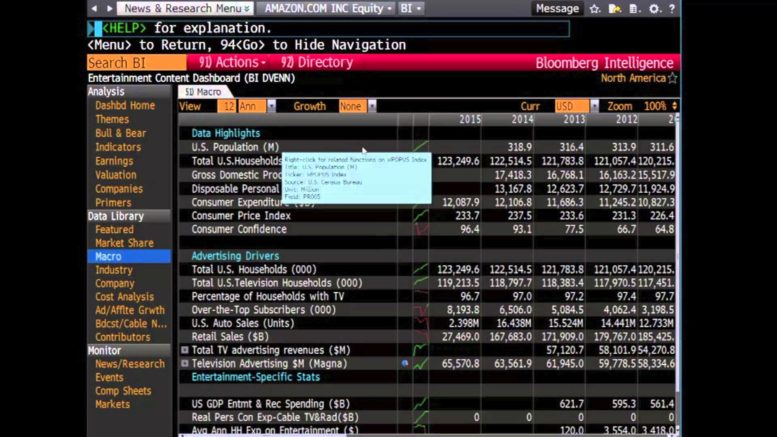
Task: Open sparkline chart for Over-the-Top Subscribers row
Action: [420, 310]
